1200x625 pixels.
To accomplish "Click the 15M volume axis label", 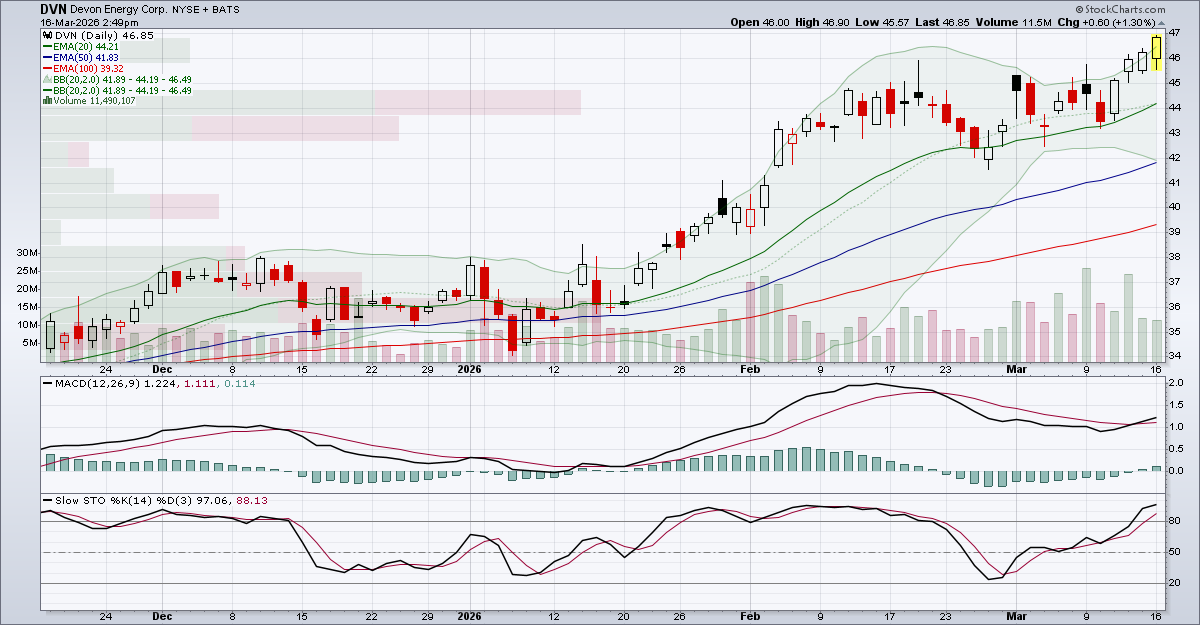I will coord(27,306).
